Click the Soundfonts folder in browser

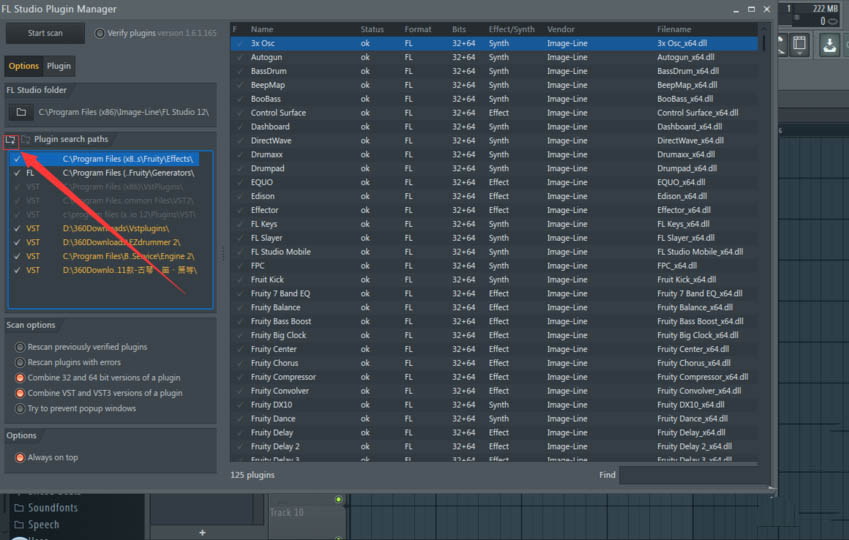click(x=52, y=508)
